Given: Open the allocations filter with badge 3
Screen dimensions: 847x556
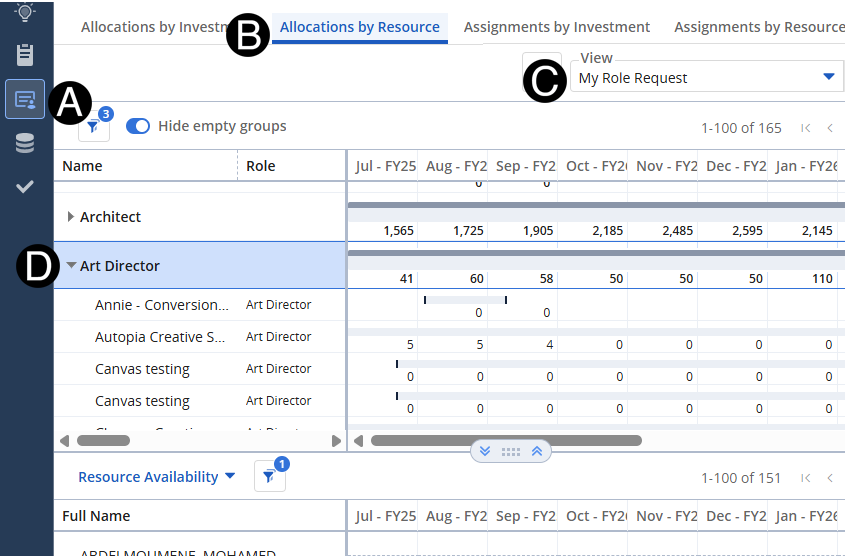Looking at the screenshot, I should [x=94, y=127].
